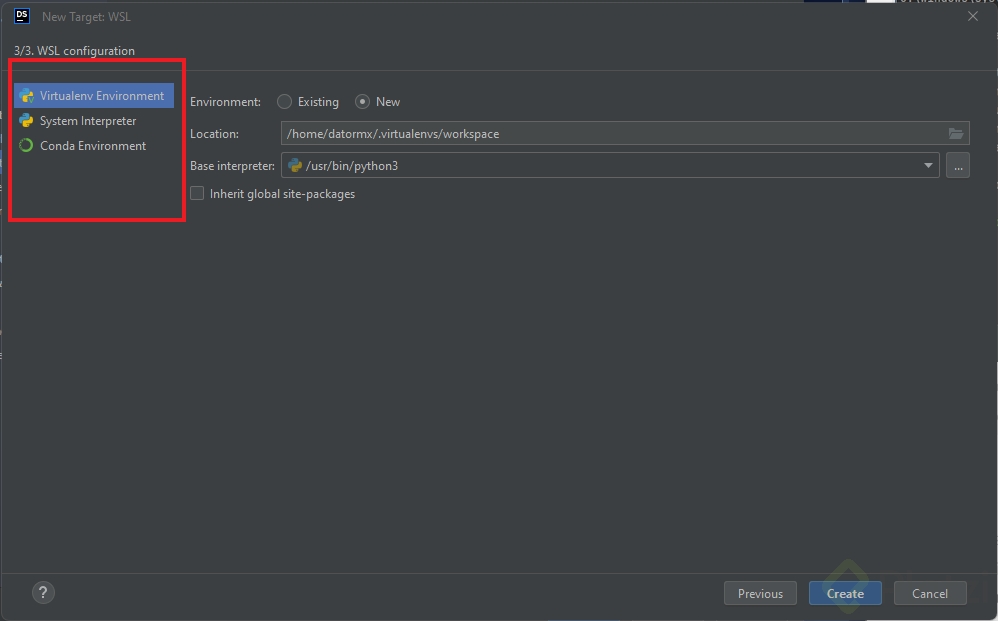Click the "Environment:" label

225,102
